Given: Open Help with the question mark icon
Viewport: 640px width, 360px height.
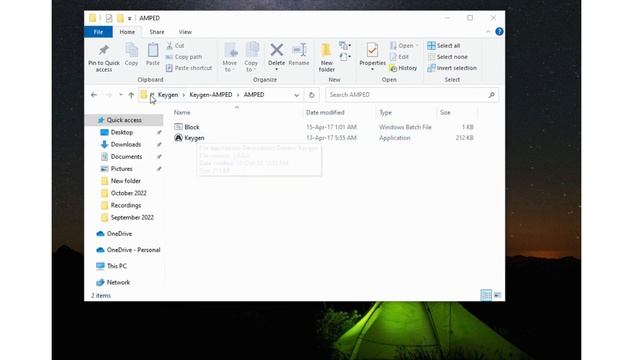Looking at the screenshot, I should (499, 32).
